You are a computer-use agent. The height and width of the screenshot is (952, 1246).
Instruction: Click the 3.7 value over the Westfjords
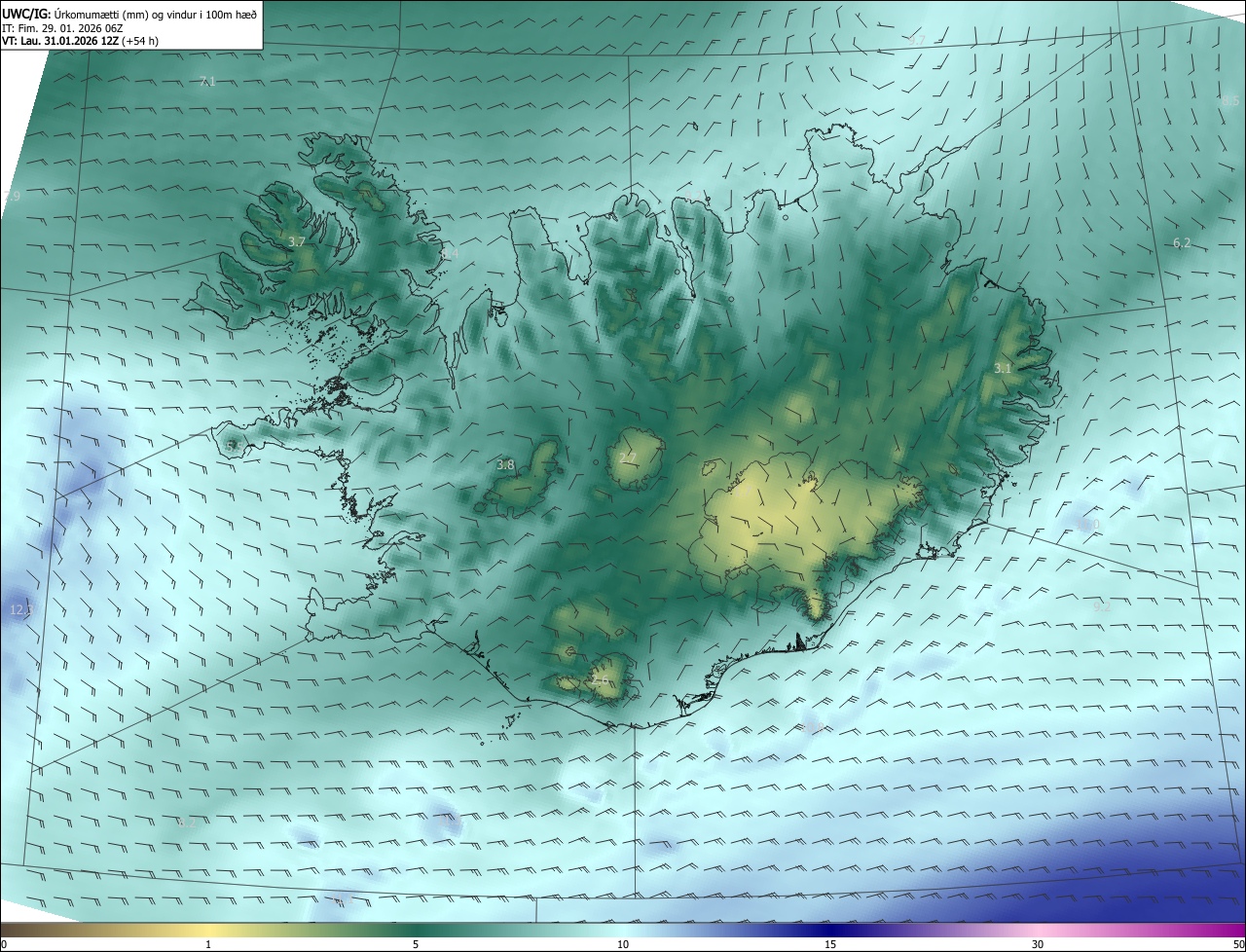(297, 240)
